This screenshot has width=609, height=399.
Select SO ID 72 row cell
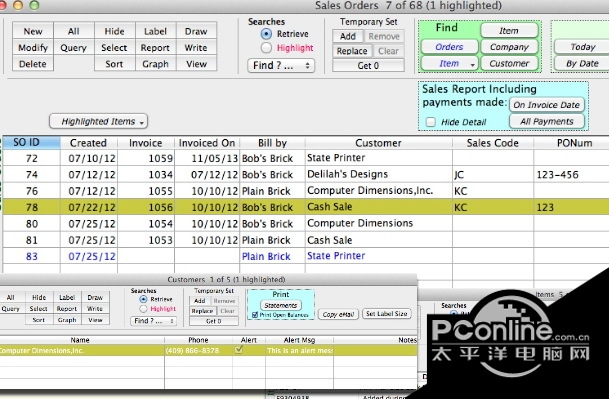point(32,158)
